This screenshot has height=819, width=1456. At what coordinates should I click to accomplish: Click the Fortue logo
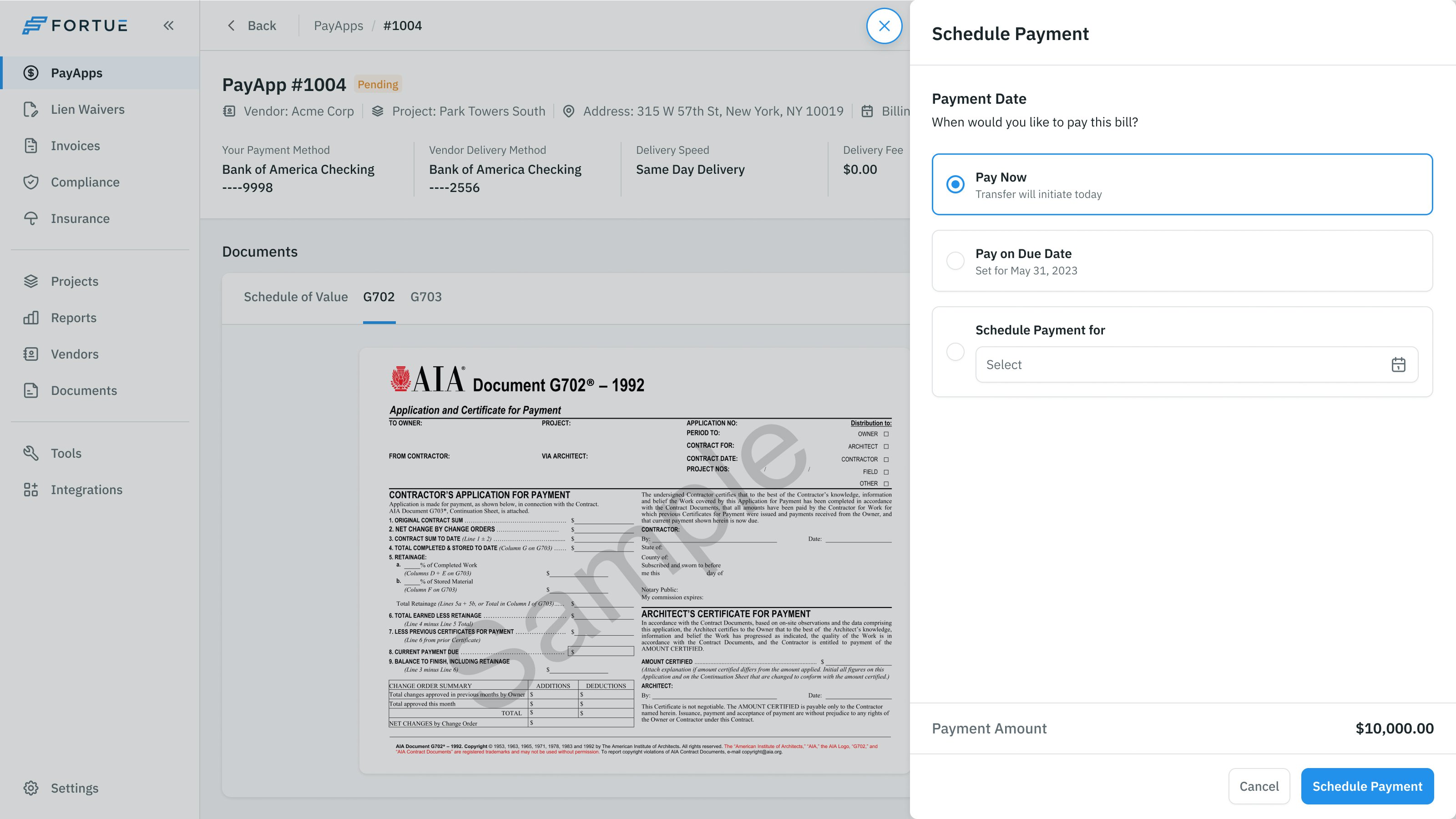(75, 25)
